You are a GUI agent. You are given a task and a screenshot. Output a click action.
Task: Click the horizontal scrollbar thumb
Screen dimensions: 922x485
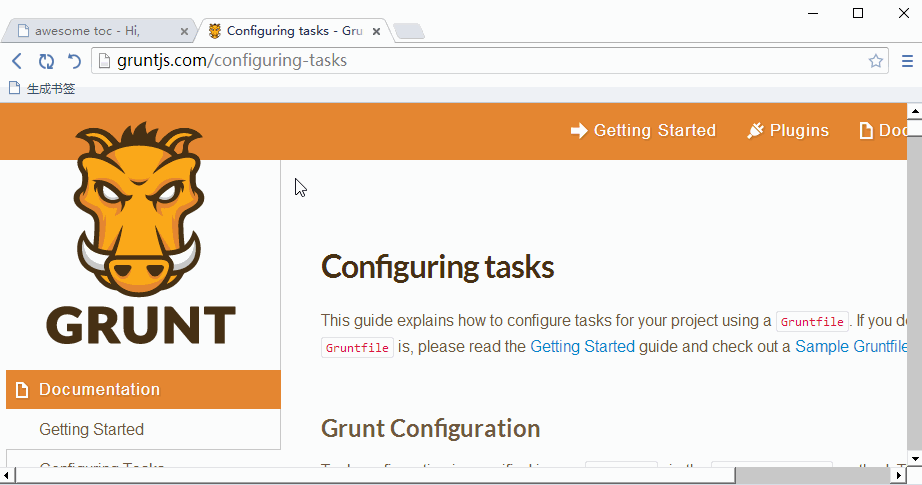375,475
